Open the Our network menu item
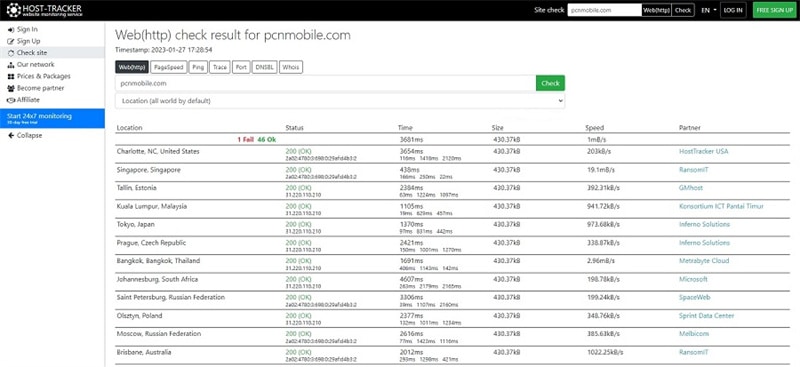This screenshot has height=367, width=800. click(35, 65)
